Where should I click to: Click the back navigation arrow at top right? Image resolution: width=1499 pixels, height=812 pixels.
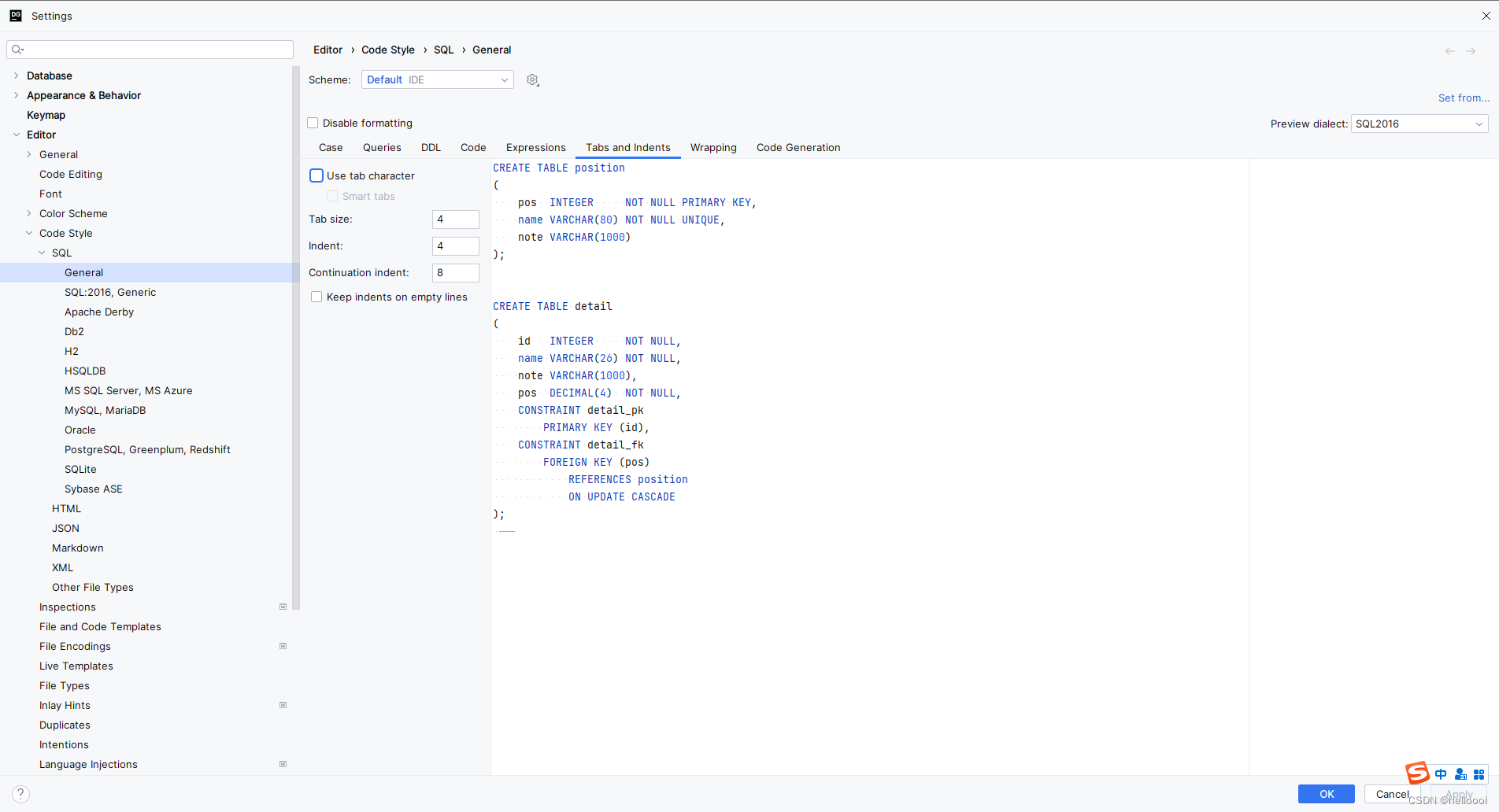(1449, 50)
